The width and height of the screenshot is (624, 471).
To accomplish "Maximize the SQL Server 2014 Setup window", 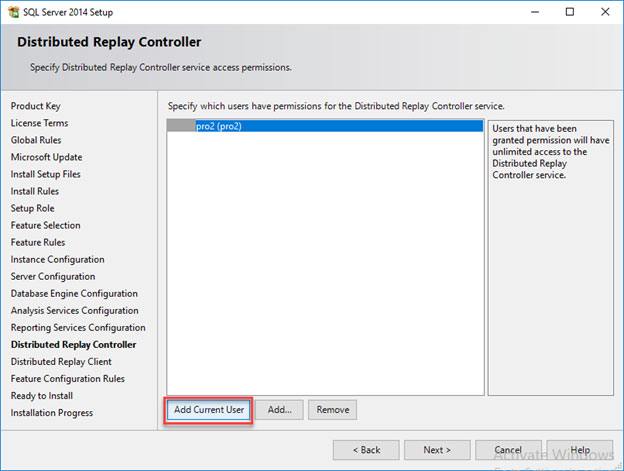I will click(570, 12).
